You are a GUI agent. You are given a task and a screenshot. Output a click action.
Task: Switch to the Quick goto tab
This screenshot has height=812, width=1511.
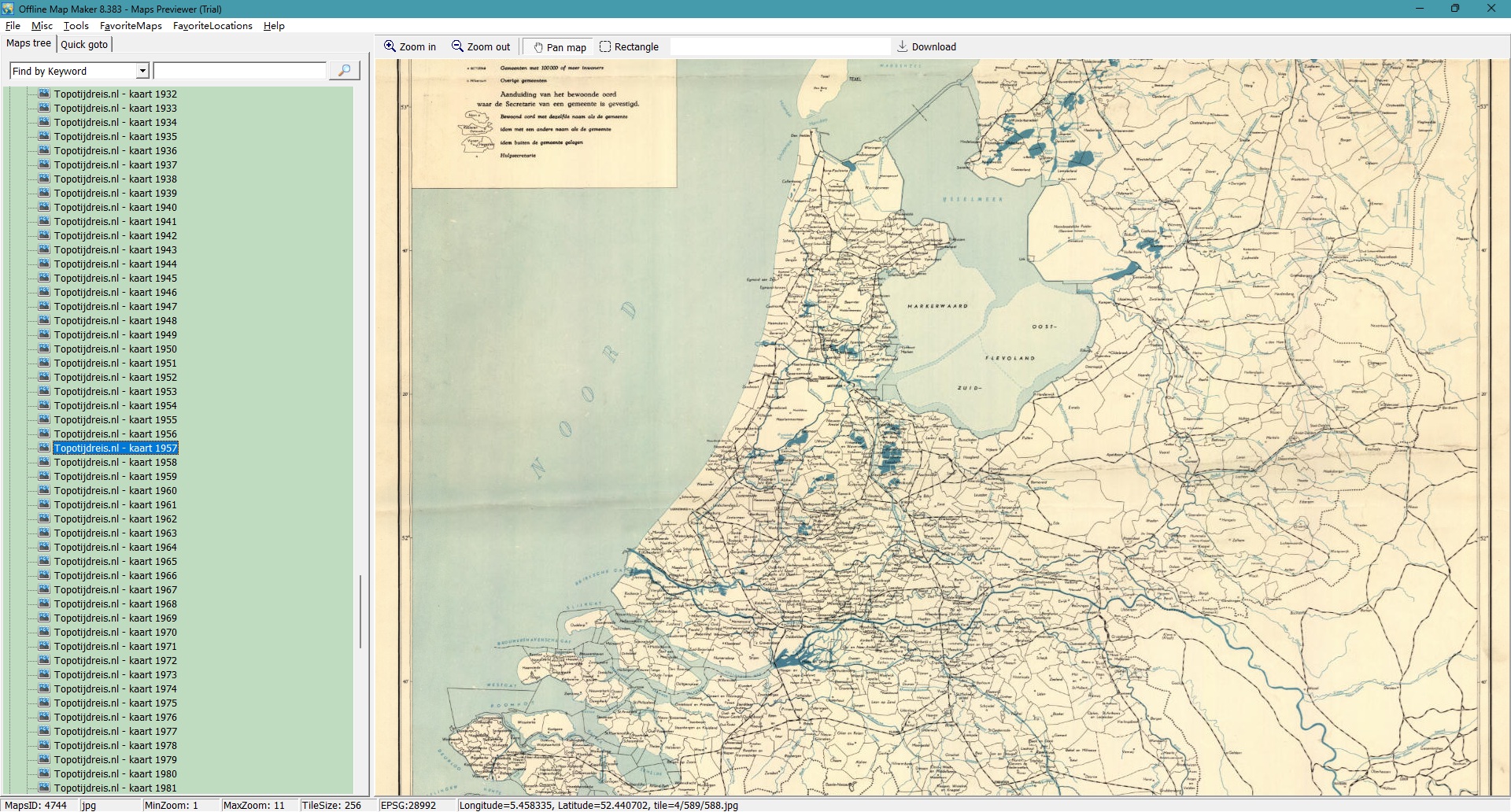tap(84, 44)
